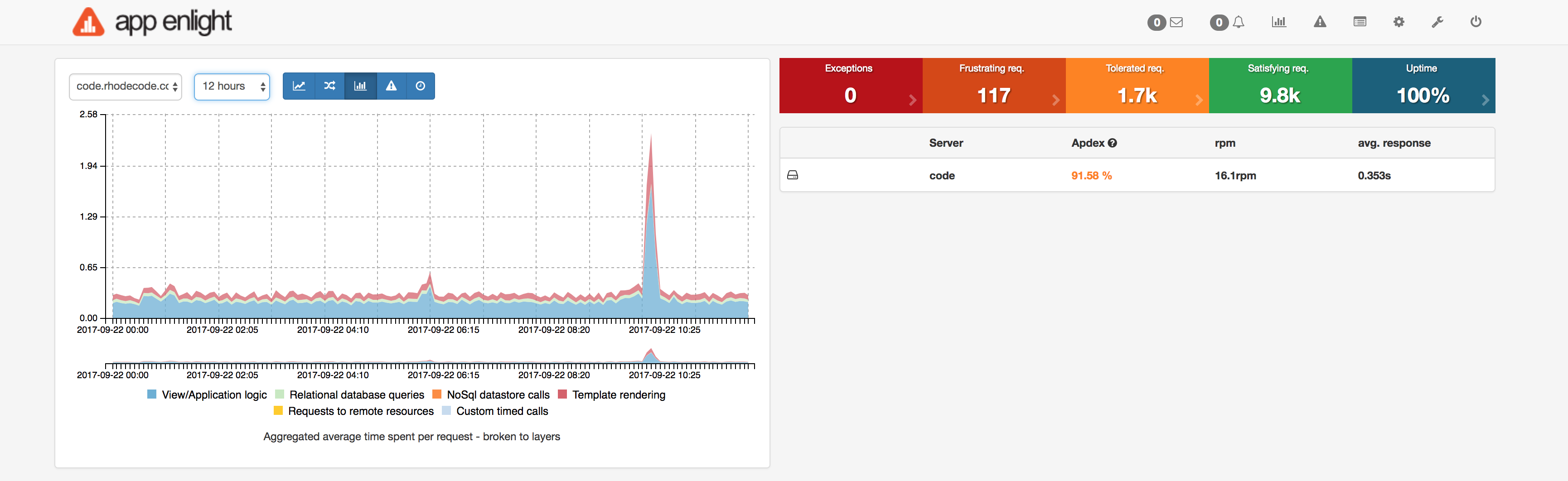The height and width of the screenshot is (481, 1568).
Task: Expand the Exceptions tile
Action: pos(850,86)
